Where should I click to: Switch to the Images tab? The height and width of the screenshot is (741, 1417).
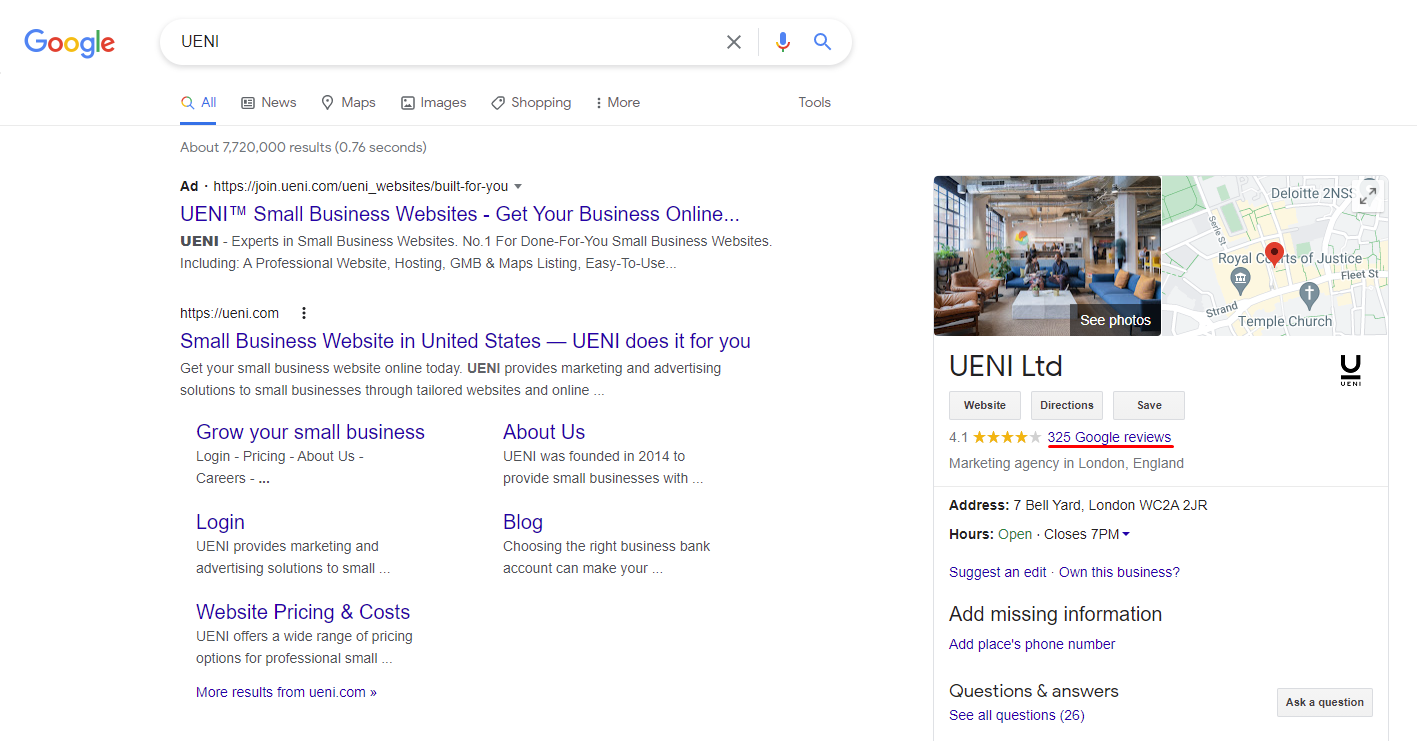coord(433,102)
